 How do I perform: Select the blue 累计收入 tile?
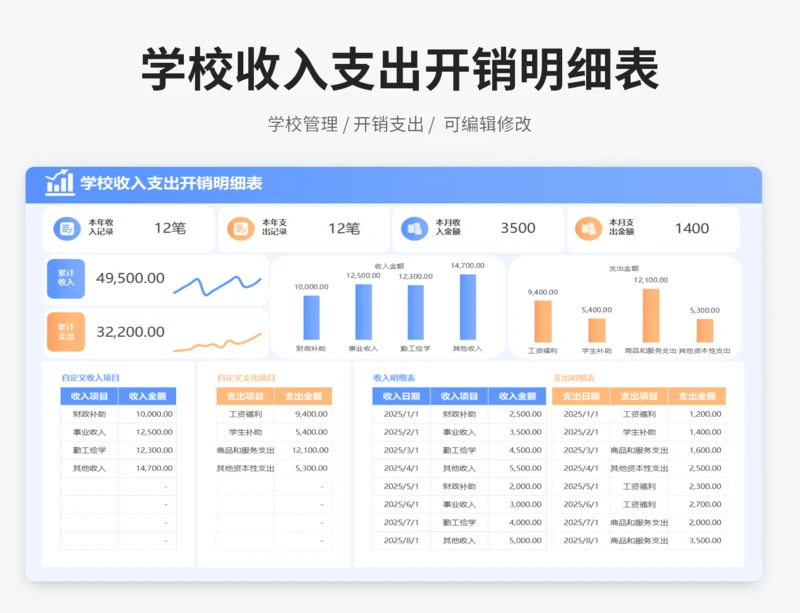coord(66,279)
